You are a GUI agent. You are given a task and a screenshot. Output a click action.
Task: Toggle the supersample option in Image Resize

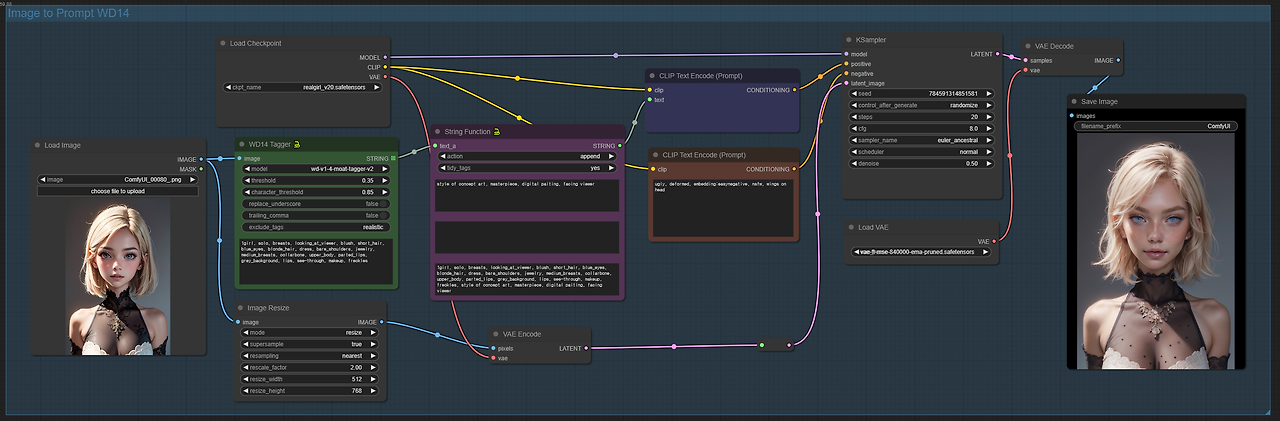click(312, 344)
